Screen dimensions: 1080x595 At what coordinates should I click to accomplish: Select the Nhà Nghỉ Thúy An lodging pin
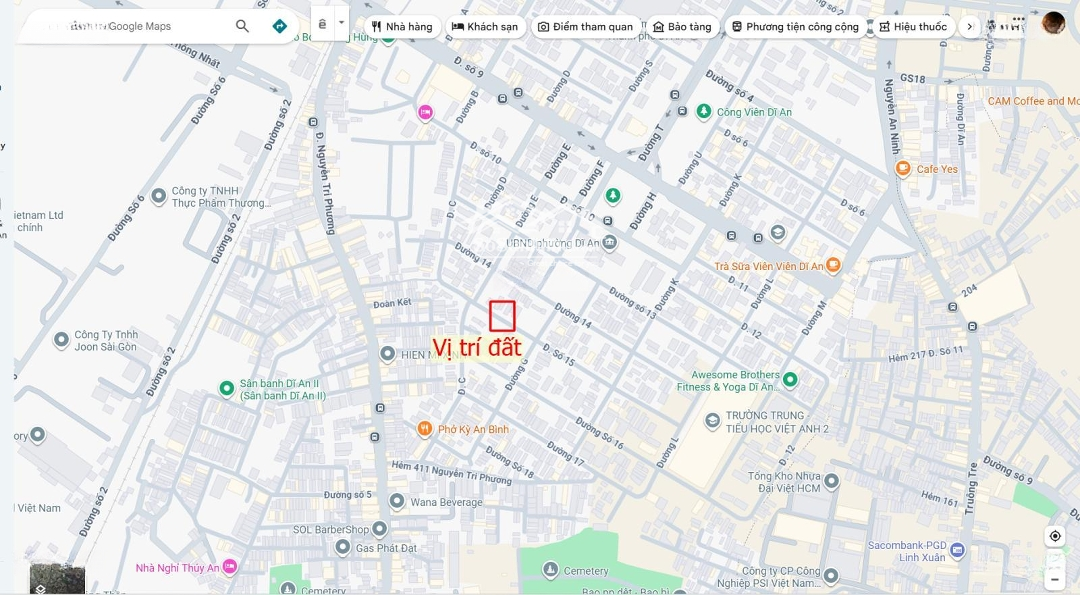coord(229,567)
